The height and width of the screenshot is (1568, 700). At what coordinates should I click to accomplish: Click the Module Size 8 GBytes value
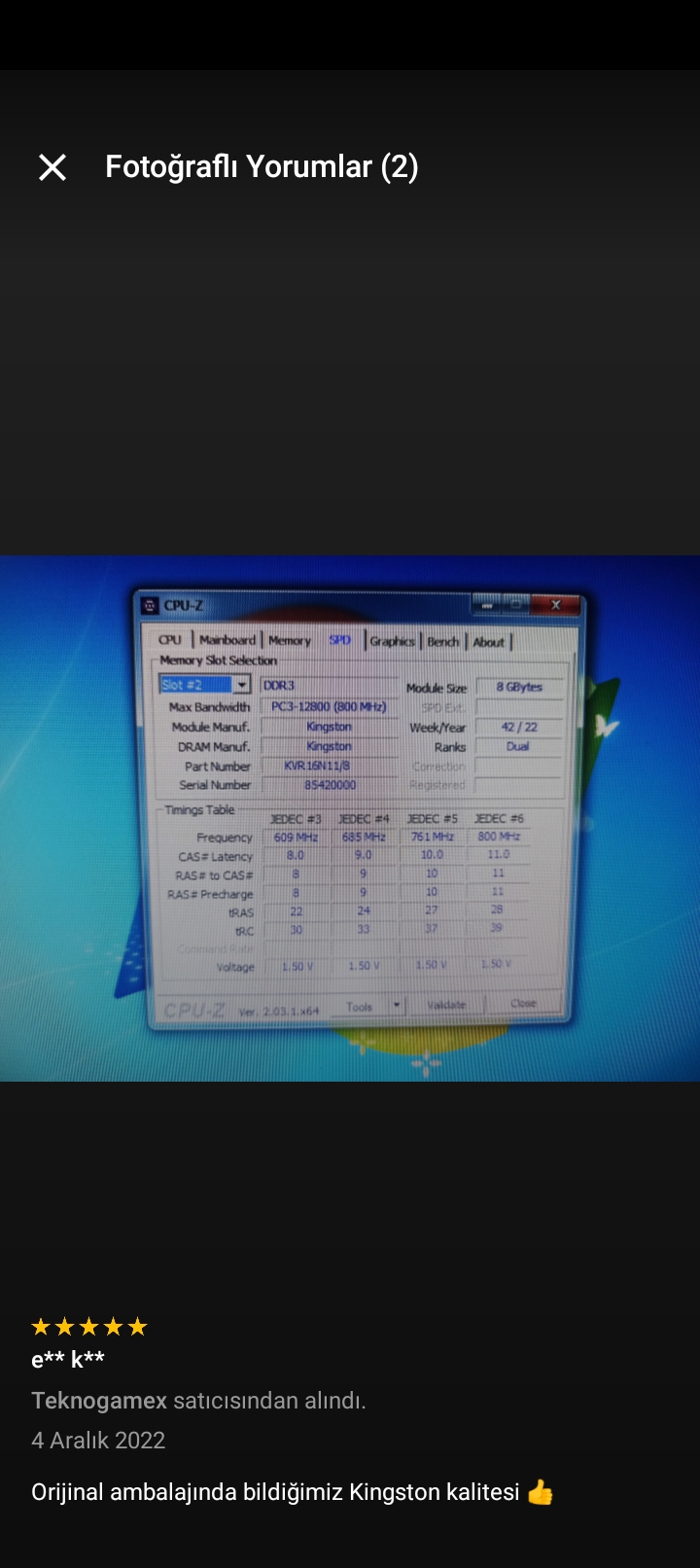[519, 687]
